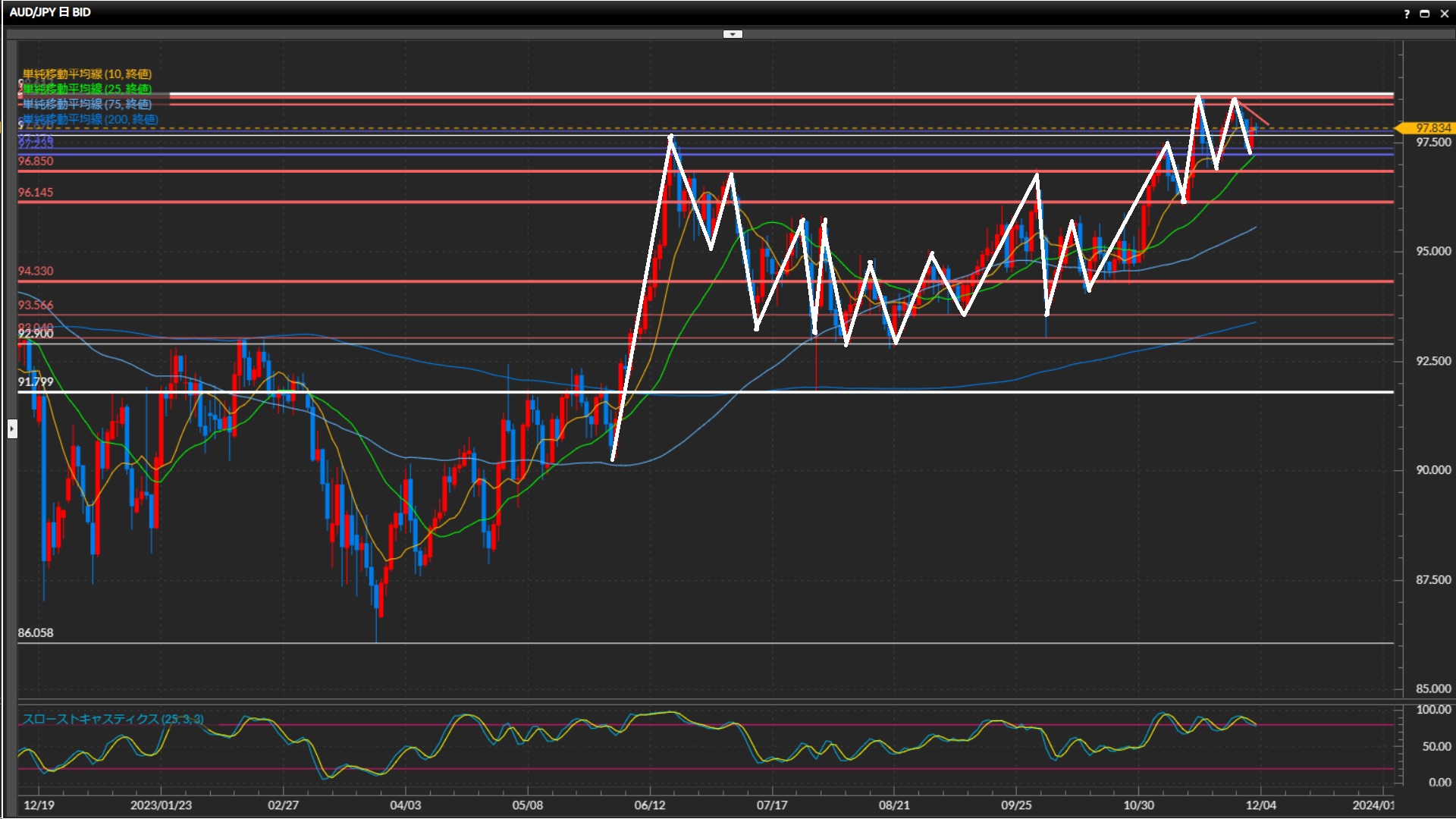This screenshot has width=1456, height=819.
Task: Open the help question mark icon
Action: coord(1407,14)
